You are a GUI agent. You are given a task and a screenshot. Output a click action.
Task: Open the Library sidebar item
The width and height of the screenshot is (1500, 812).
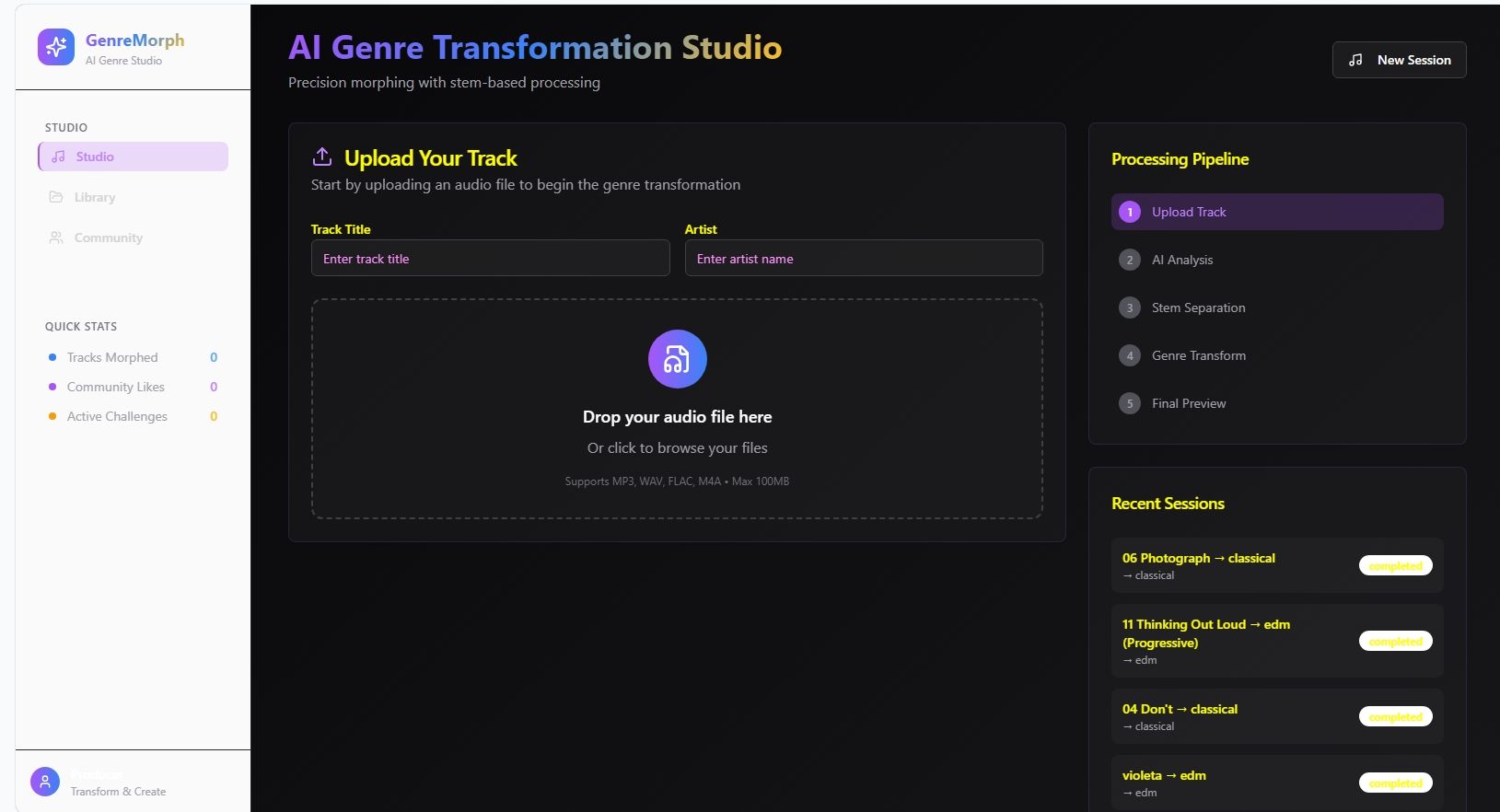pyautogui.click(x=134, y=197)
